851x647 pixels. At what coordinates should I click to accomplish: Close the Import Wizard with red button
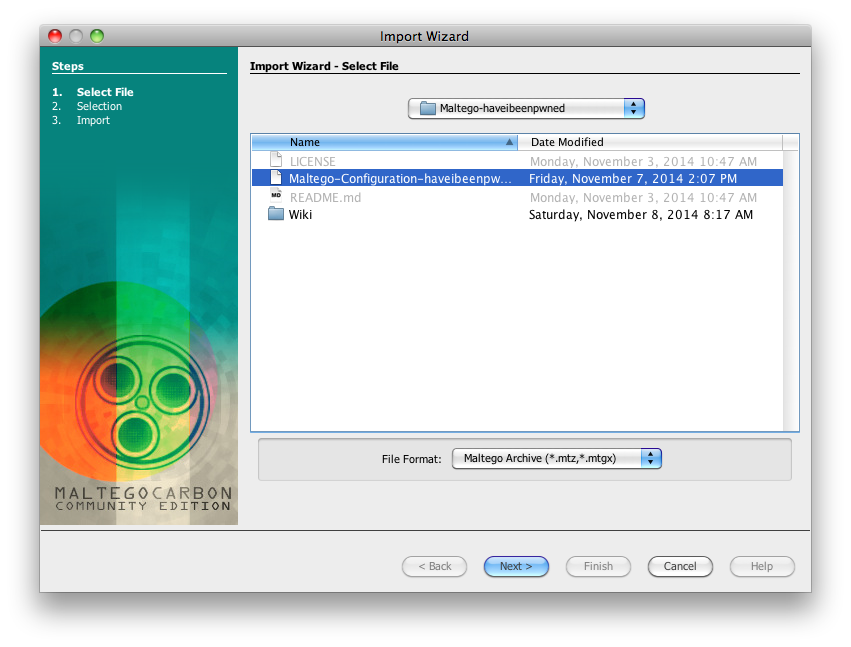point(55,36)
